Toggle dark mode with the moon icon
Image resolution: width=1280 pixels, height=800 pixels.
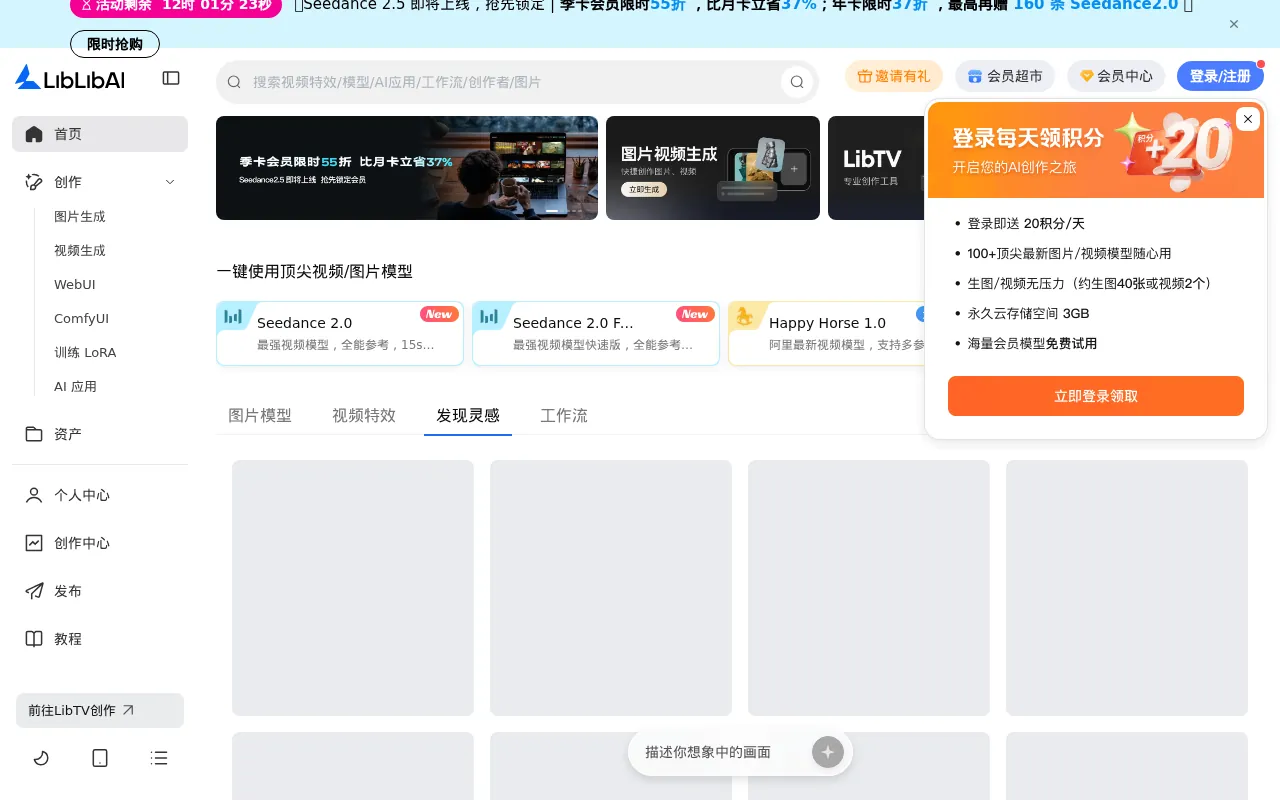pyautogui.click(x=41, y=758)
